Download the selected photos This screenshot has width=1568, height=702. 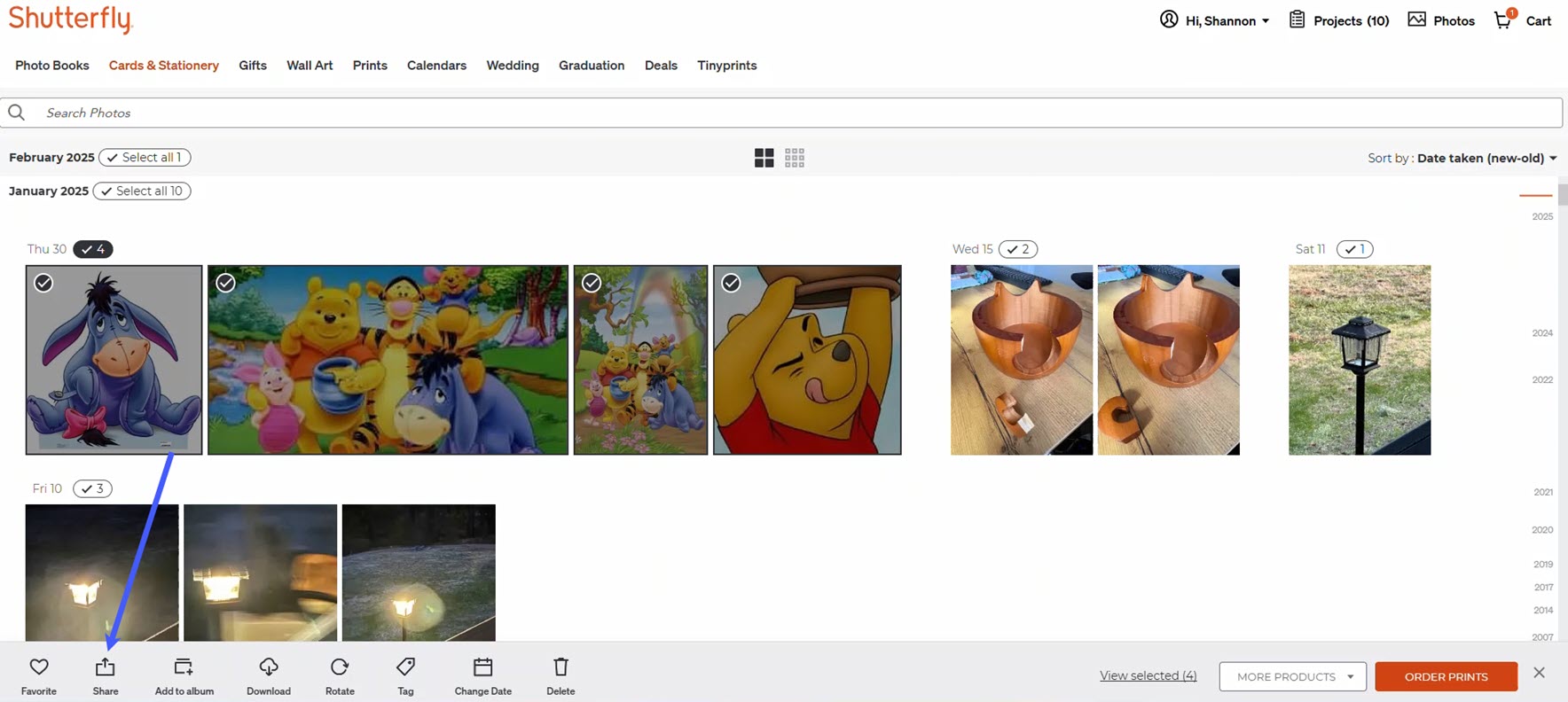click(269, 676)
